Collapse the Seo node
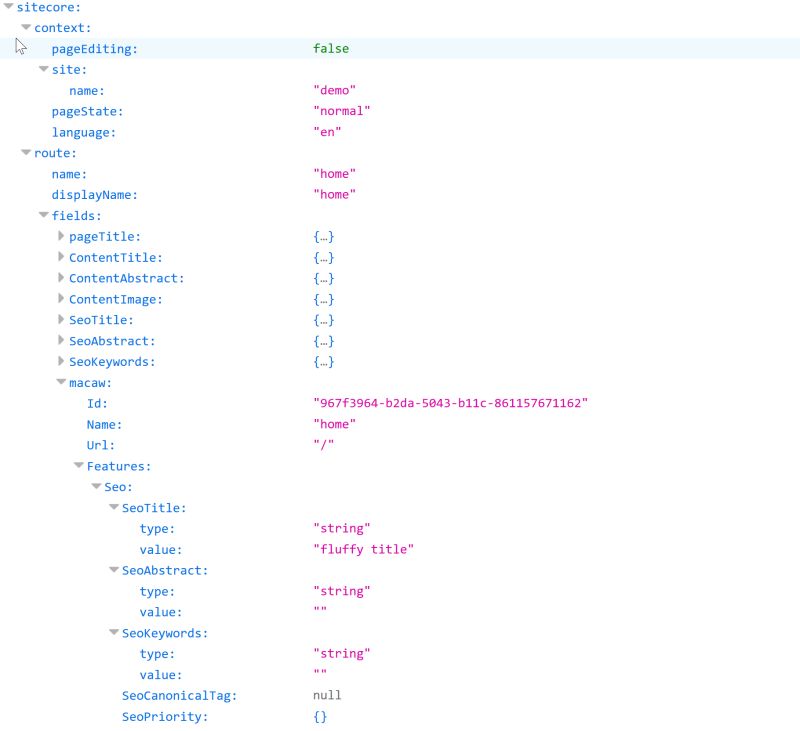The height and width of the screenshot is (731, 800). [95, 487]
